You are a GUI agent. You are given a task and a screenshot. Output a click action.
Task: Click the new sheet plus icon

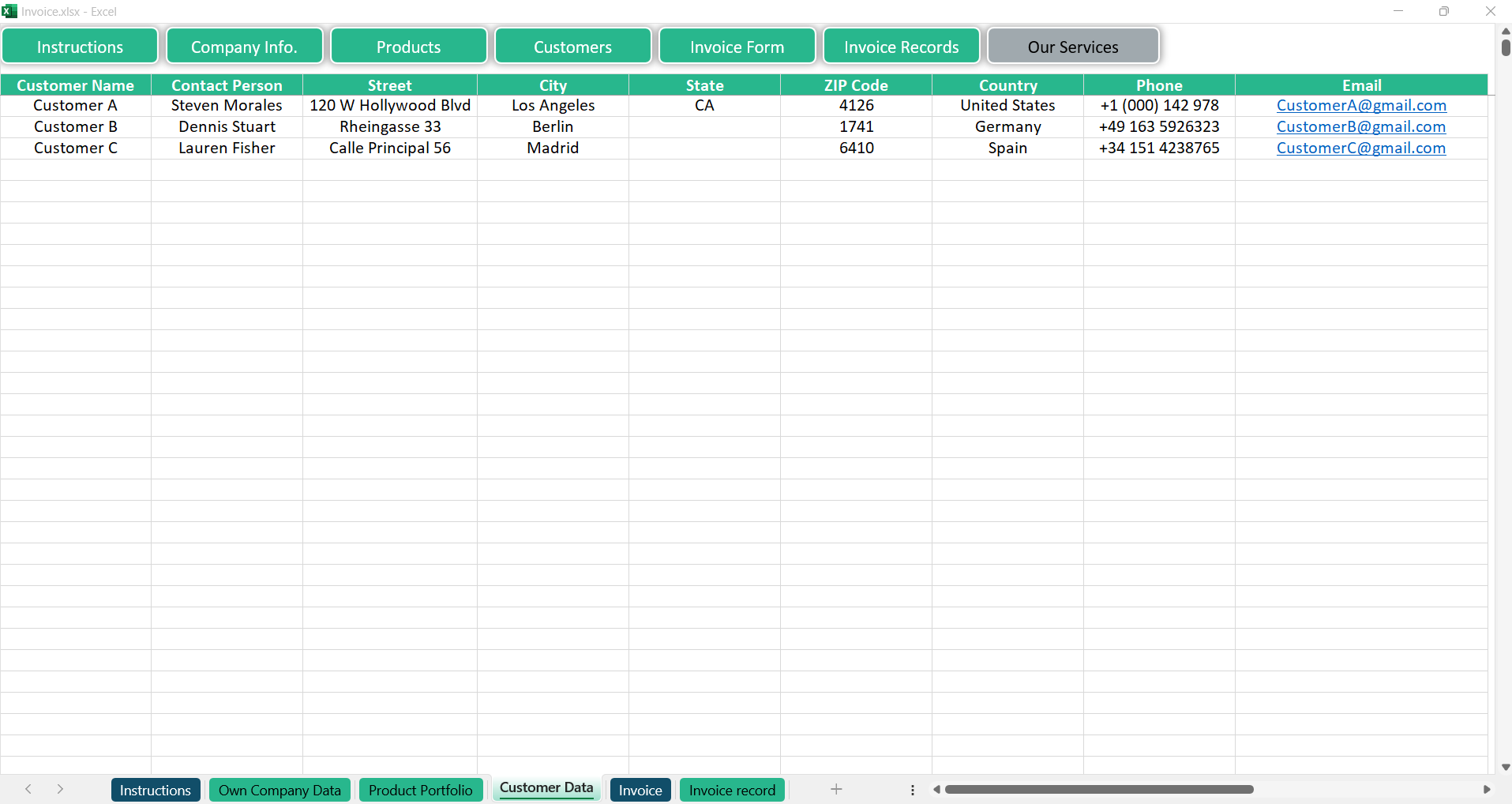(836, 789)
